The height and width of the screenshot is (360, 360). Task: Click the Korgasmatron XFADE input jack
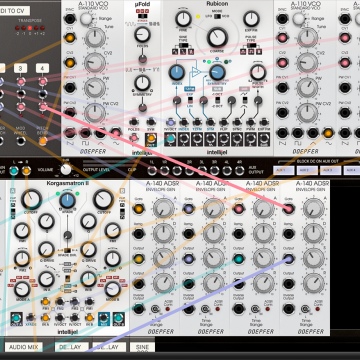coord(31,317)
